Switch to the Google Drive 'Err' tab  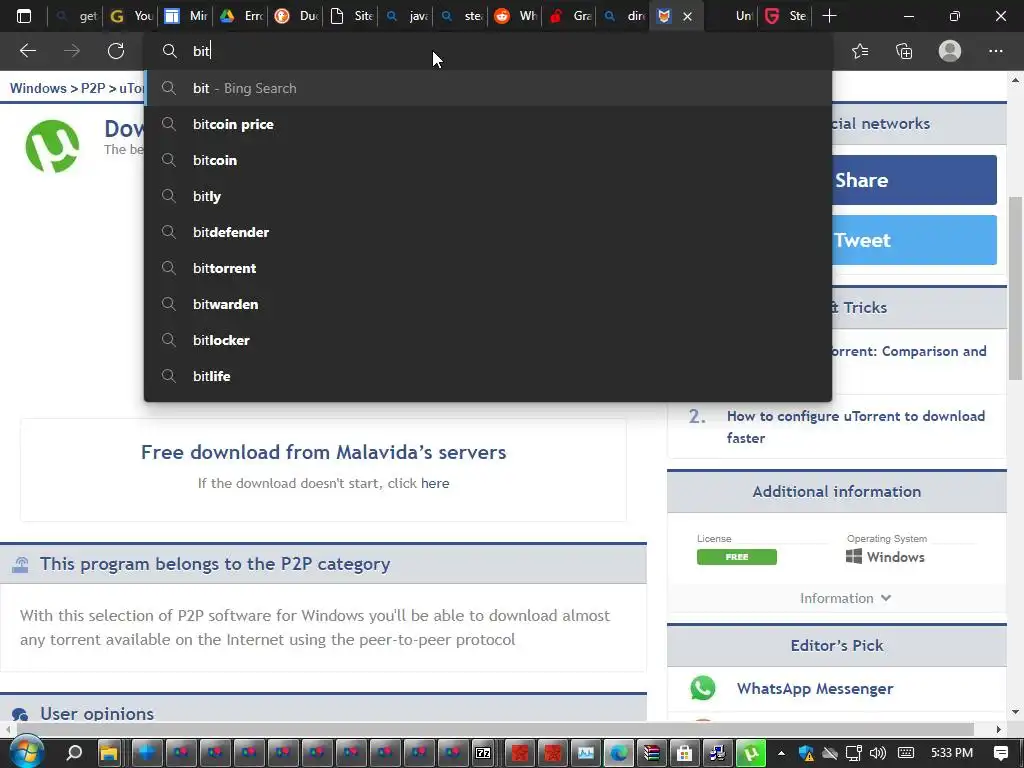click(x=241, y=16)
